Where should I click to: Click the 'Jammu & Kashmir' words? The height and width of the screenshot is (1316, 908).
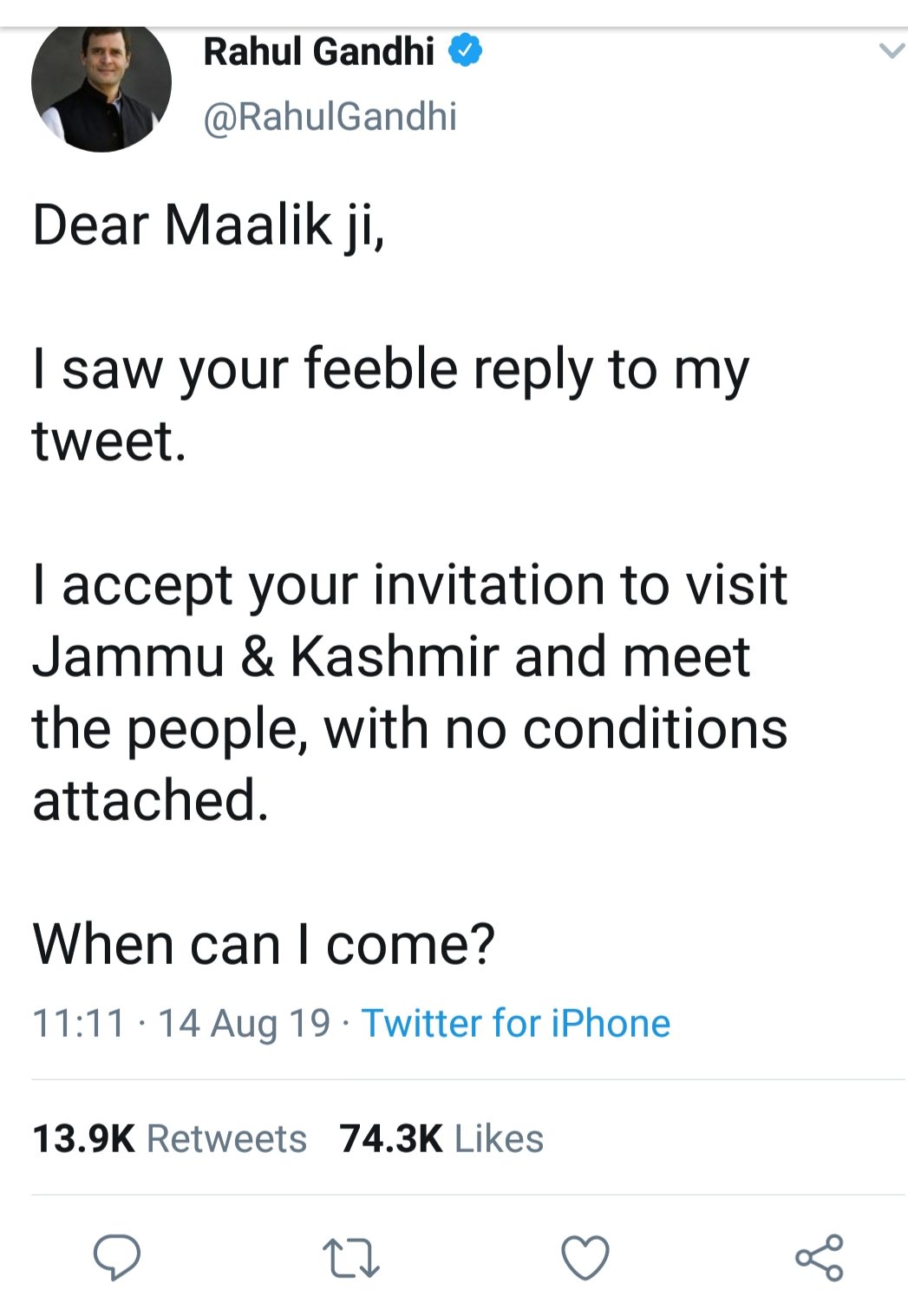(x=266, y=656)
